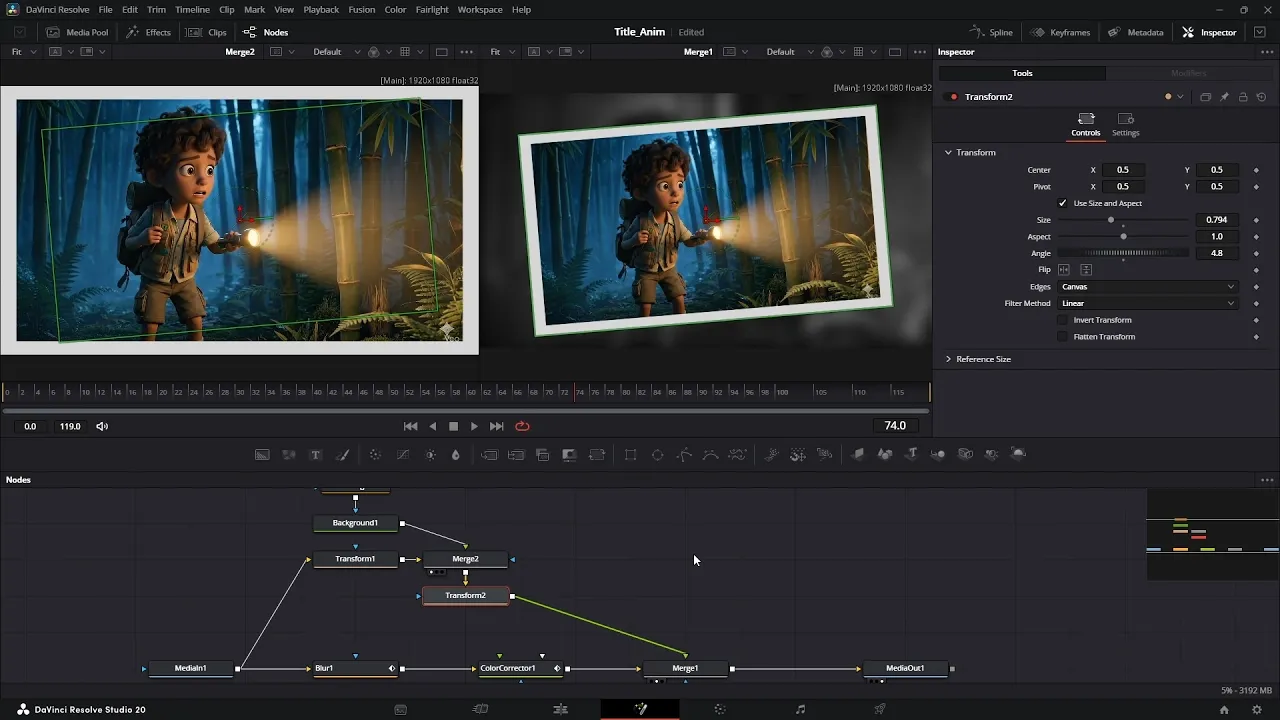This screenshot has width=1280, height=720.
Task: Add an Ellipse mask from the toolbar
Action: (657, 454)
